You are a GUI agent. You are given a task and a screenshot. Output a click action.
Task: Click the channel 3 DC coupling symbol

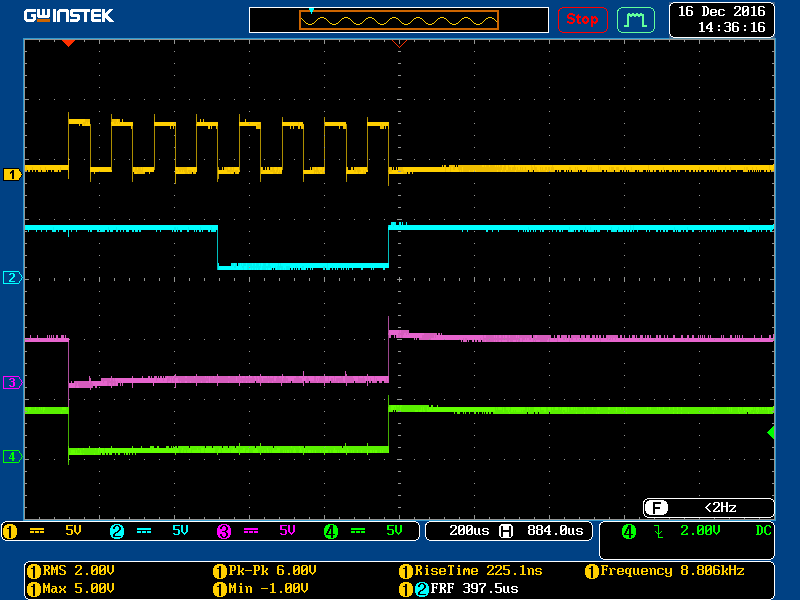[x=251, y=531]
